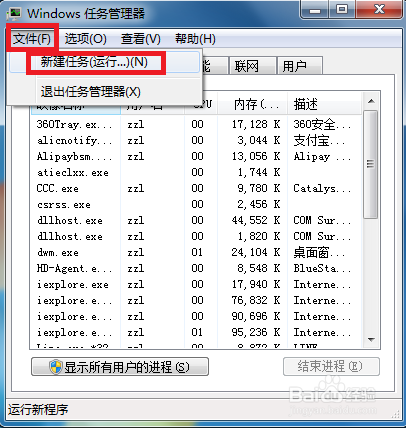Select the HD-Agent.e... process row
Viewport: 406px width, 428px height.
point(196,268)
